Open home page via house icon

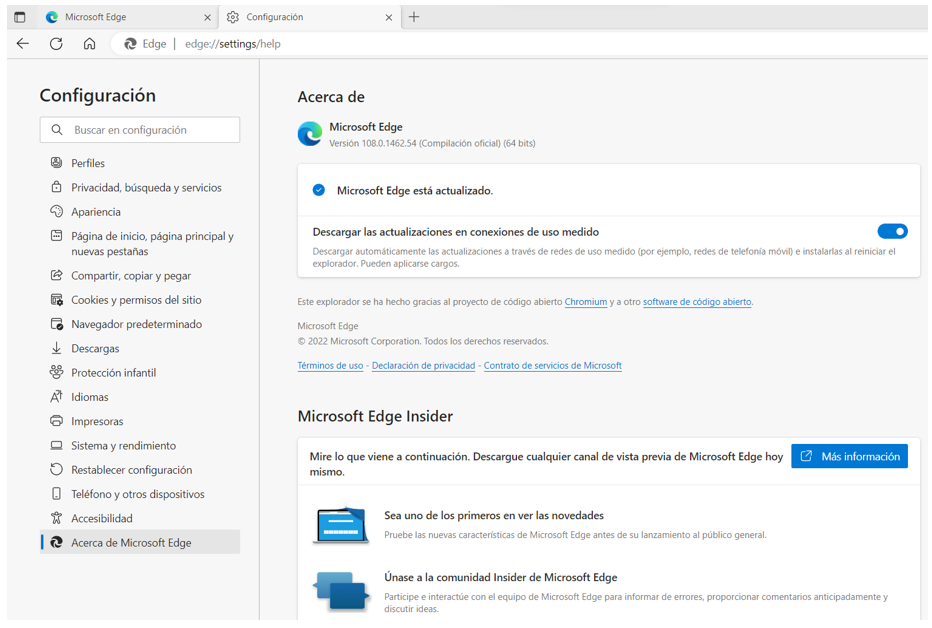tap(89, 43)
